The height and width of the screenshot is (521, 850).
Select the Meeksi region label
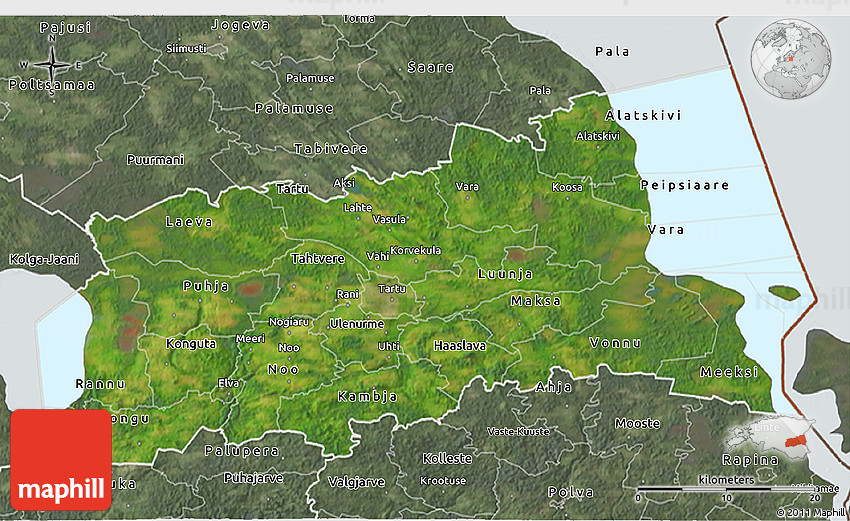pos(729,371)
